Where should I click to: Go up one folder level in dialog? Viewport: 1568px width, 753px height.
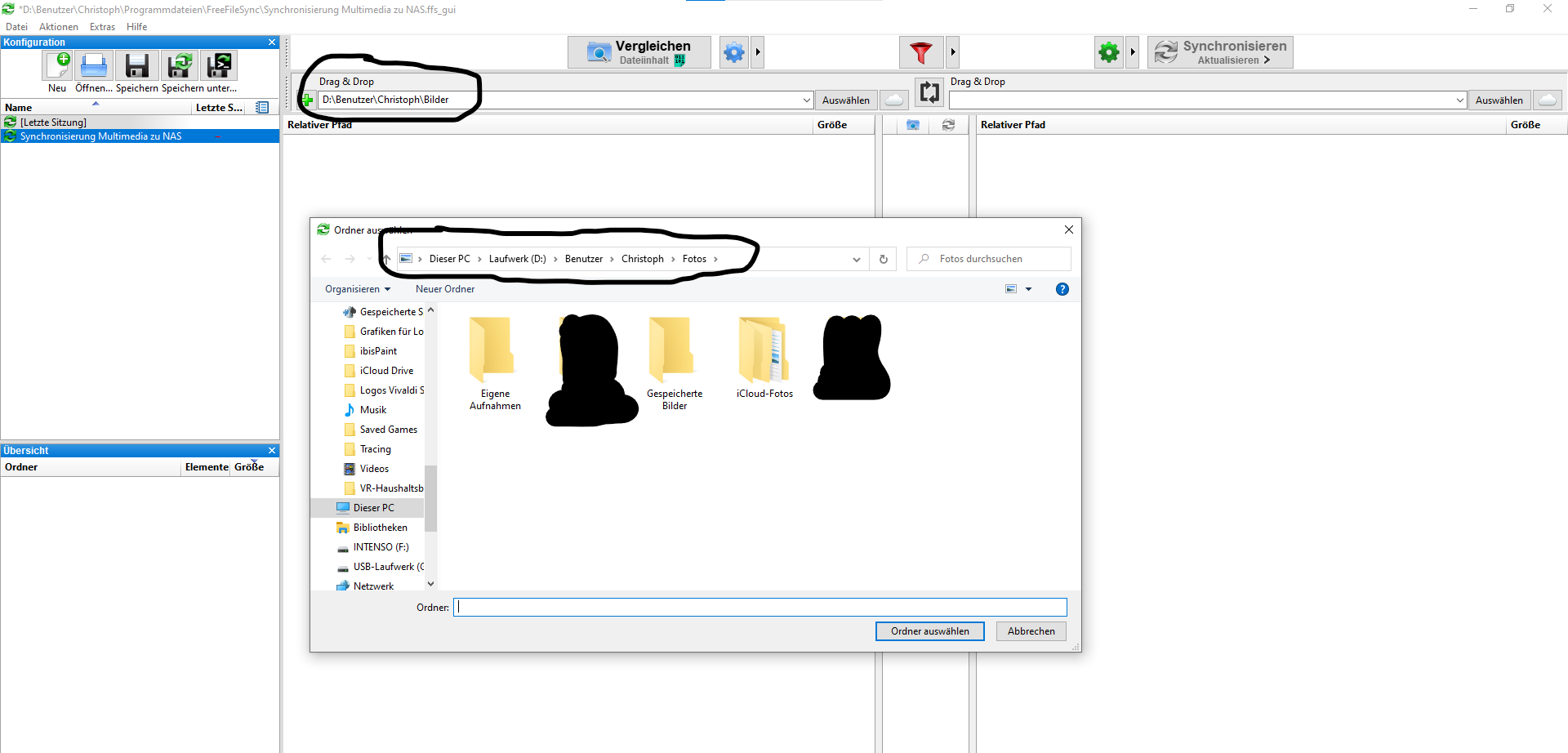(386, 259)
